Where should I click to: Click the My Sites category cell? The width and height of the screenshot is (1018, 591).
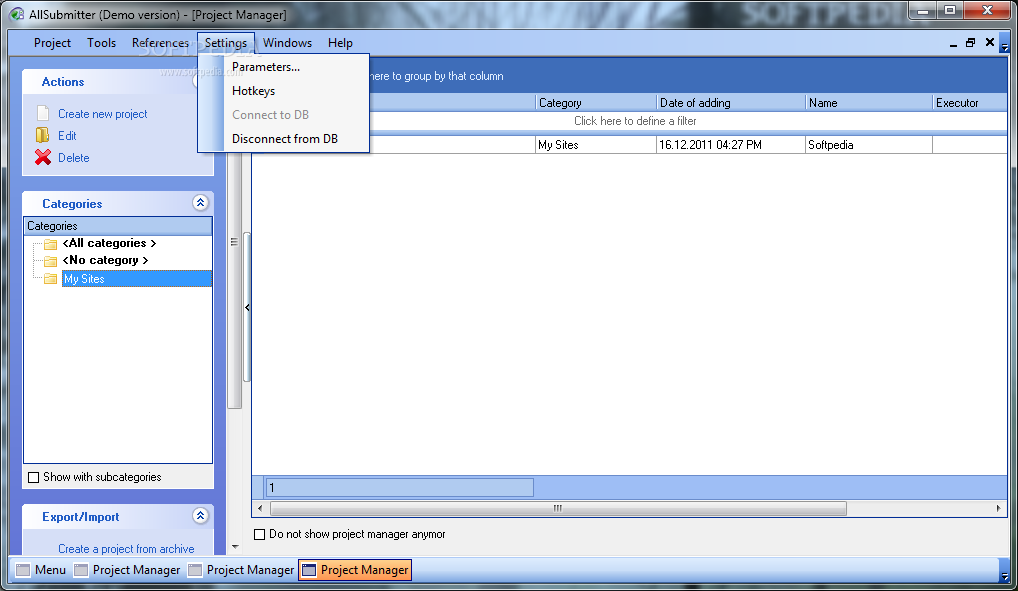[x=596, y=145]
